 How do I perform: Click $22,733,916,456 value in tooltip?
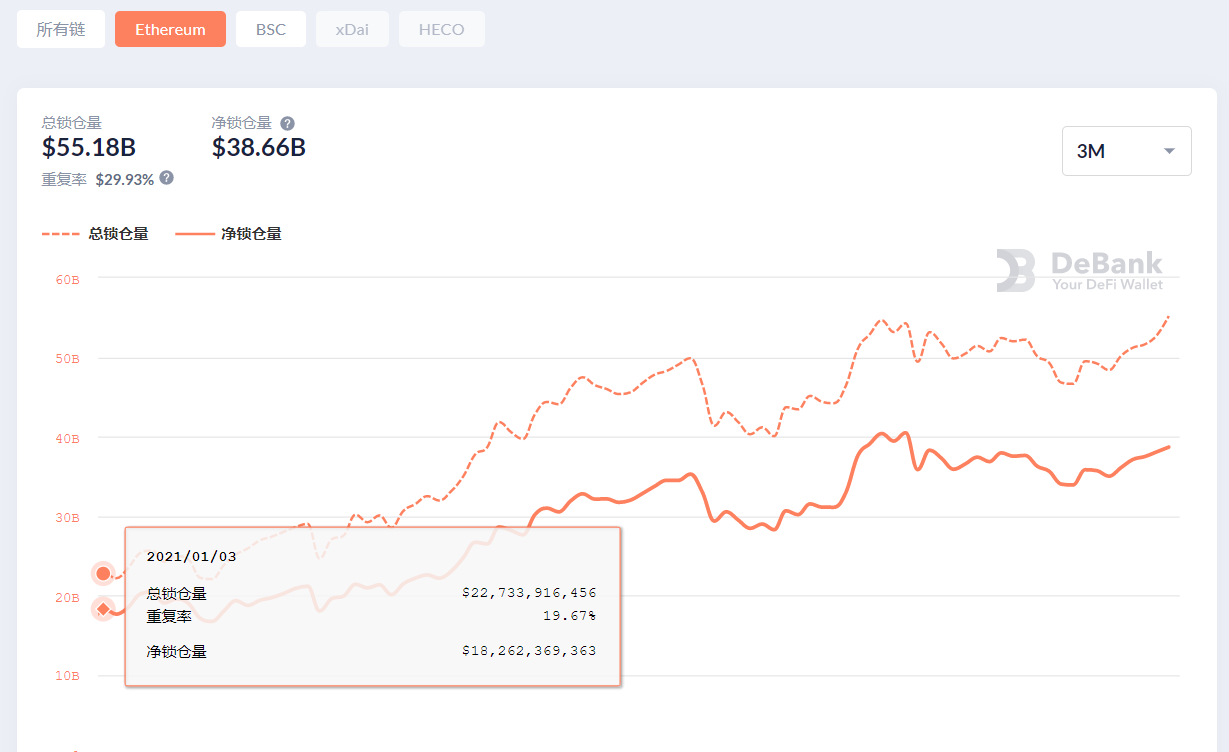pos(528,593)
